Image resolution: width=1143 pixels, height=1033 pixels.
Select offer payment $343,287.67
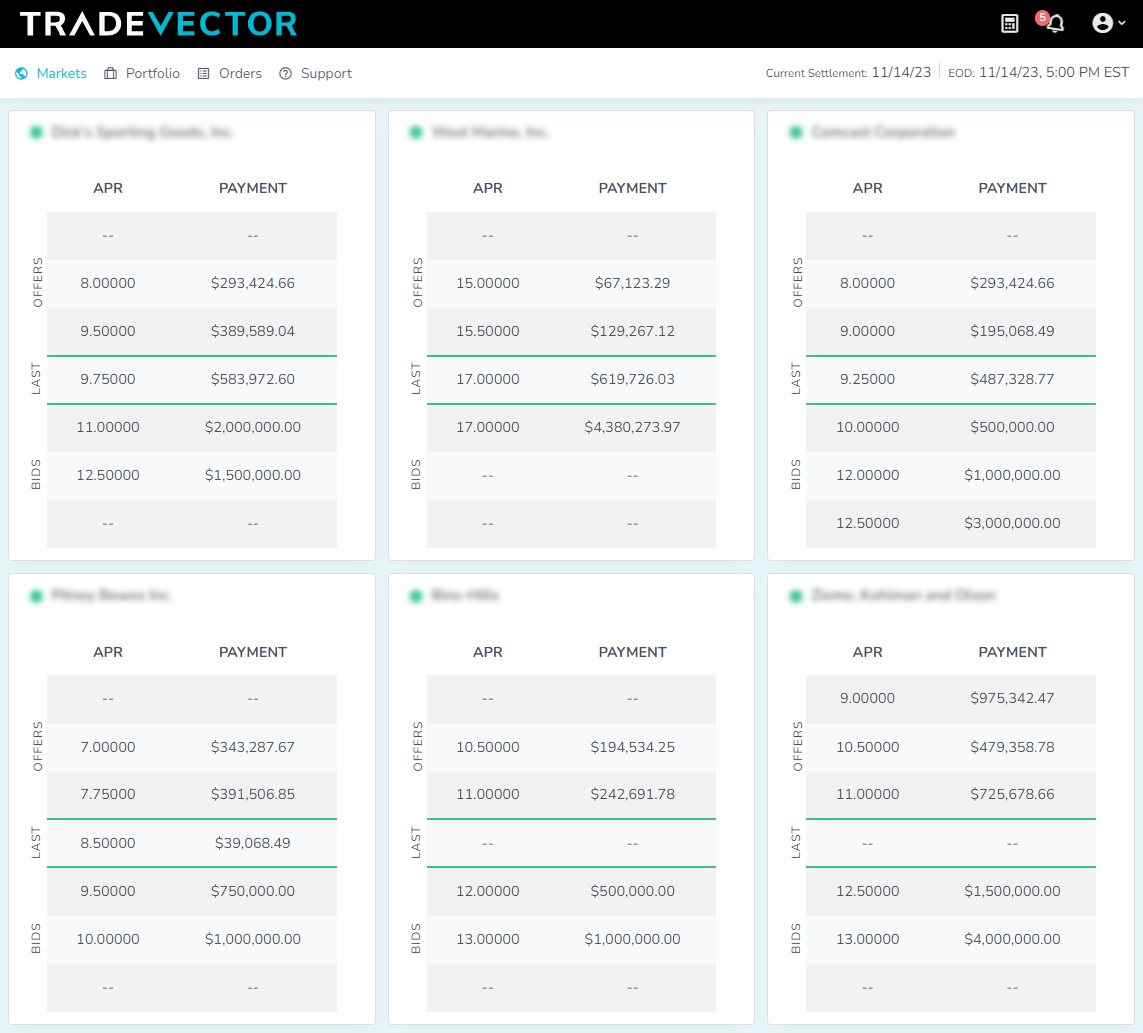point(252,747)
